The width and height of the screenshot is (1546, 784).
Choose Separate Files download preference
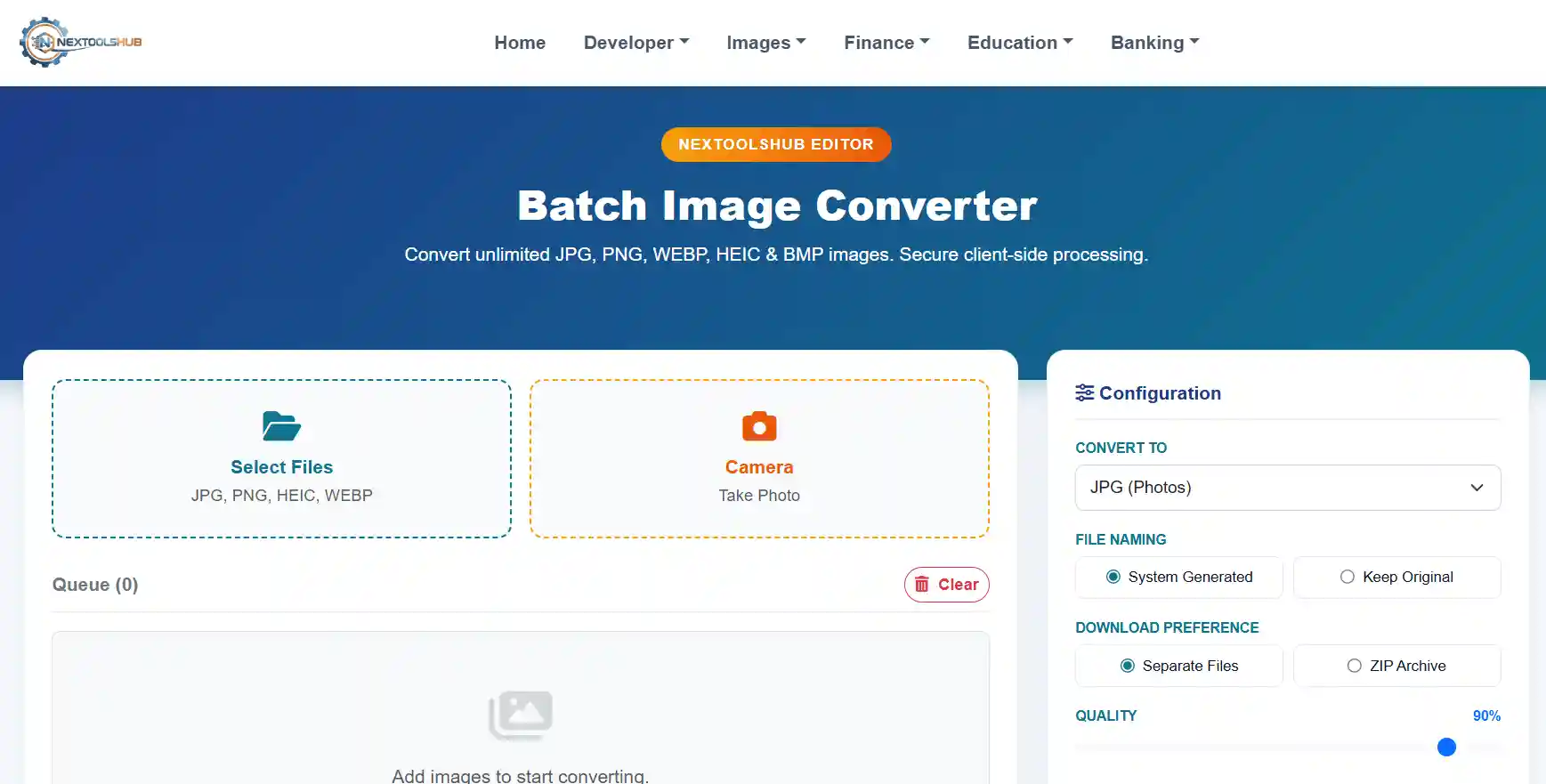tap(1179, 666)
